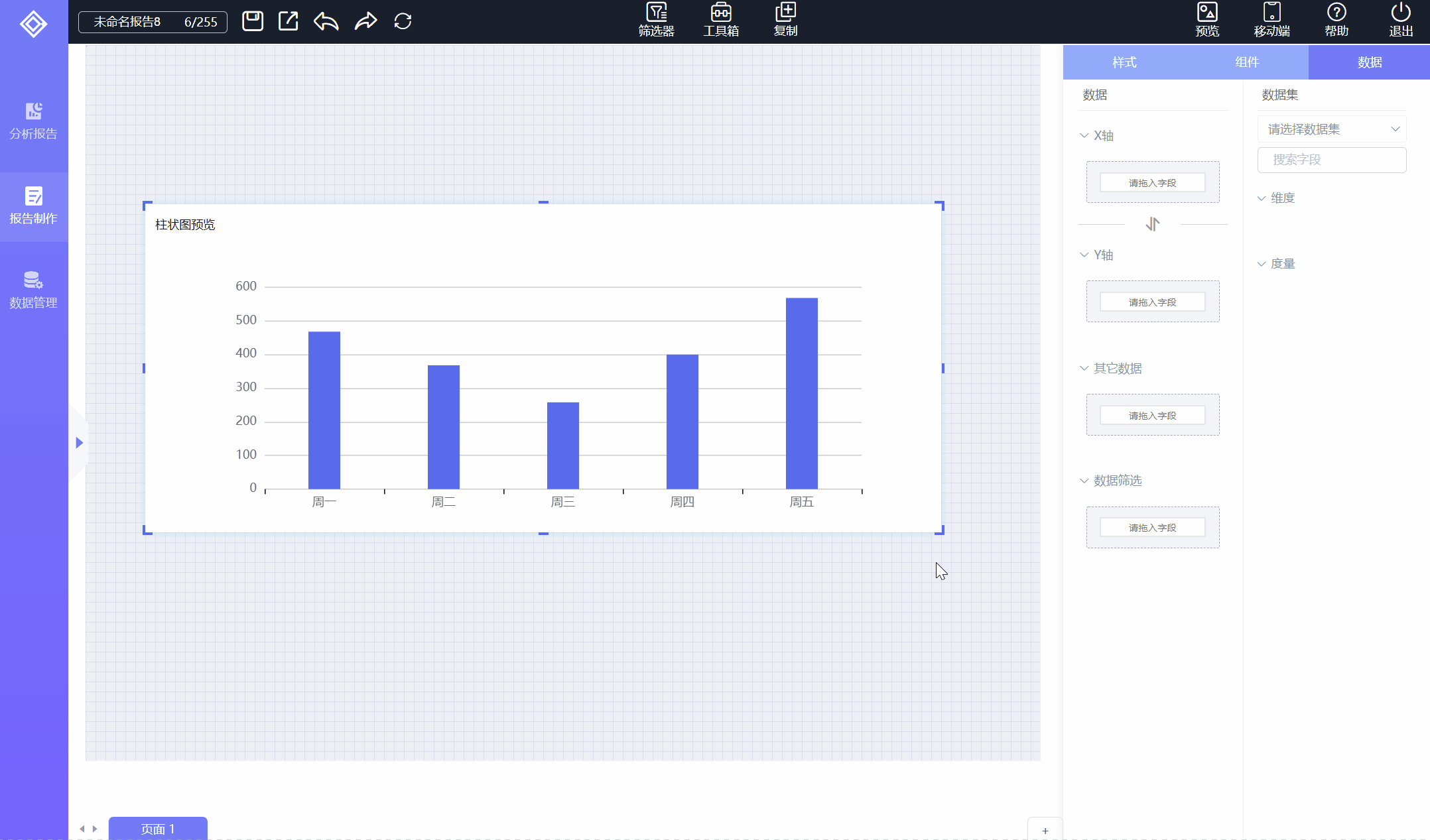Click the 周四 bar in chart

pos(682,422)
